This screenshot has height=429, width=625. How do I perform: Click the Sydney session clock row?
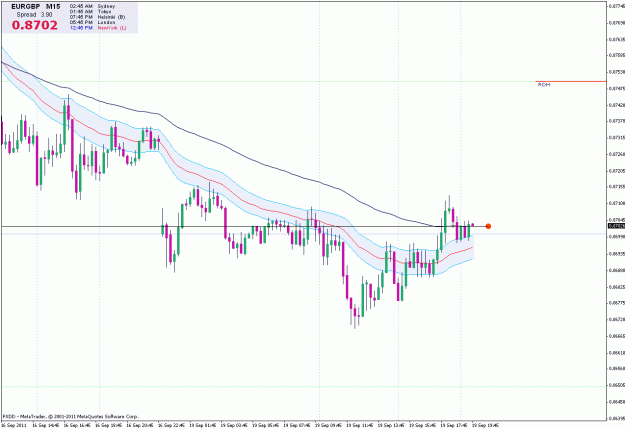(x=92, y=7)
